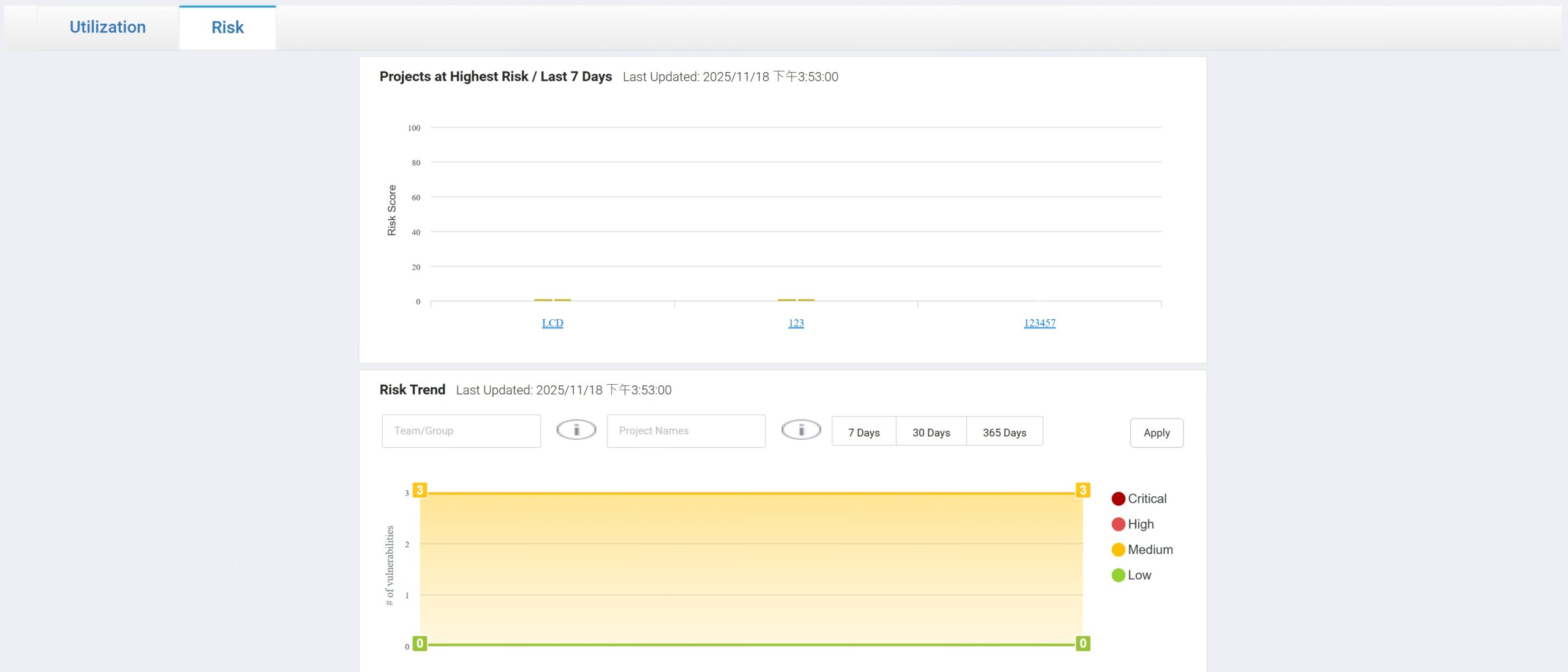Open the Team/Group filter field
This screenshot has height=672, width=1568.
[461, 431]
